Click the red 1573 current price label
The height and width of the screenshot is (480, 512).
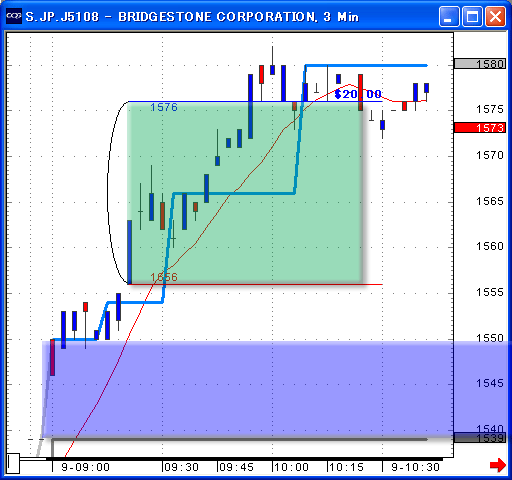pos(480,128)
